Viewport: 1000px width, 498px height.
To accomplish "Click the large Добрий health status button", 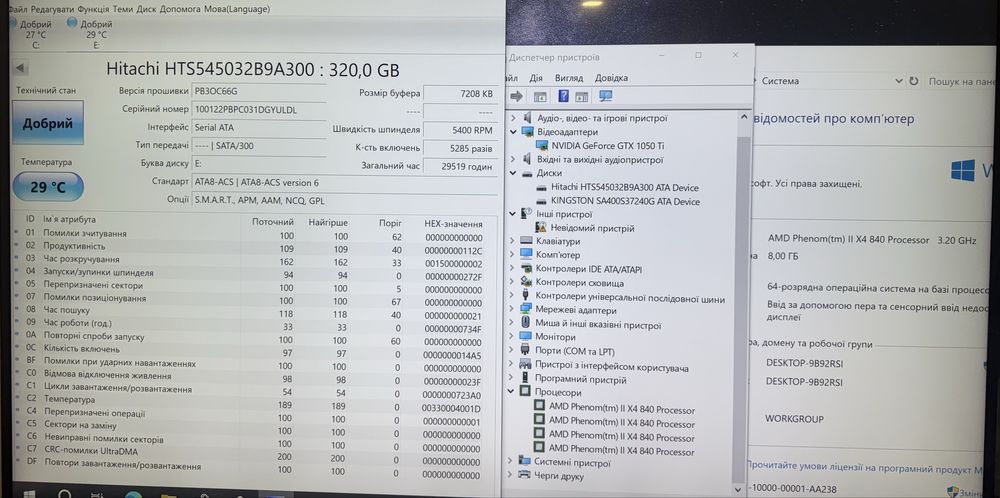I will [48, 122].
